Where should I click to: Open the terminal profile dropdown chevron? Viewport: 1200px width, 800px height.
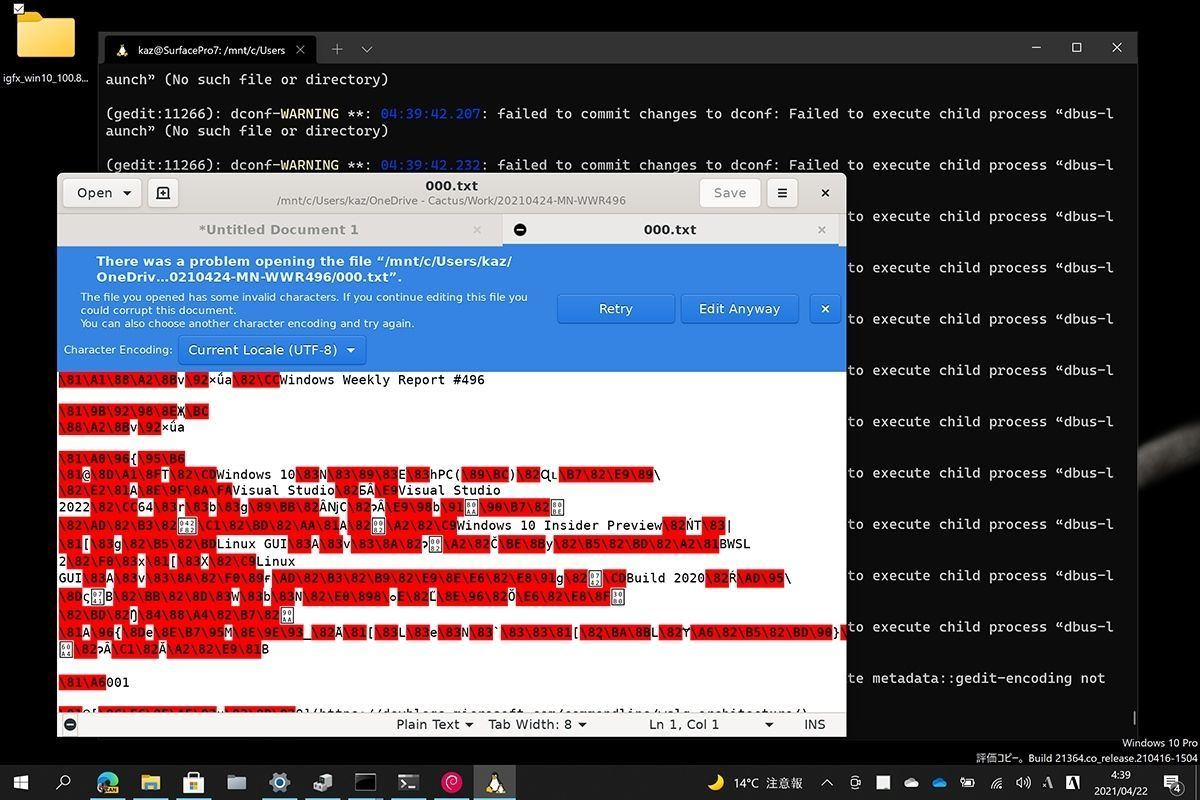point(367,49)
